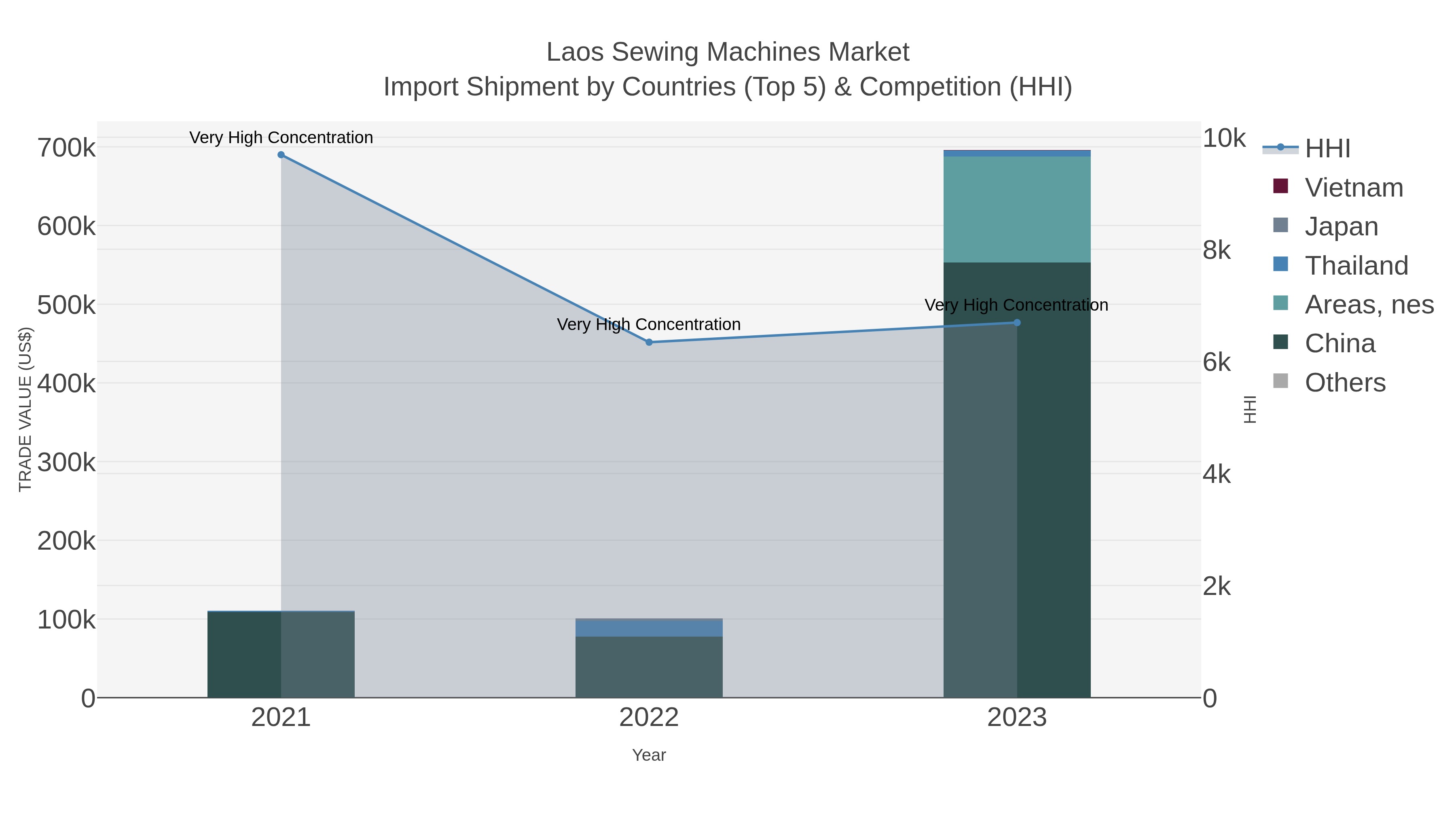Toggle the Others legend entry
Viewport: 1456px width, 819px height.
[1329, 382]
